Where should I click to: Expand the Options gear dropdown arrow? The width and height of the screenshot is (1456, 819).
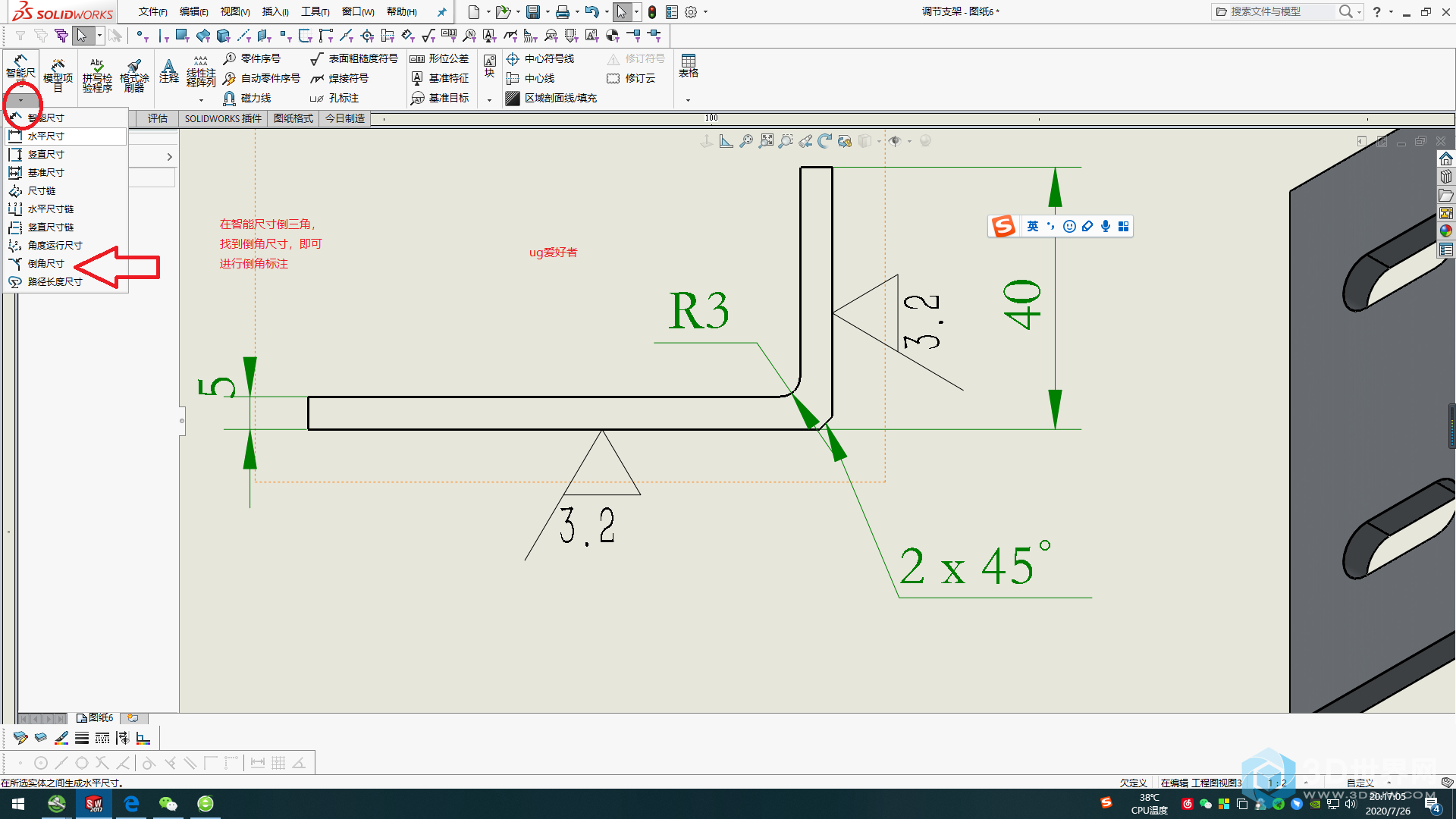(706, 11)
